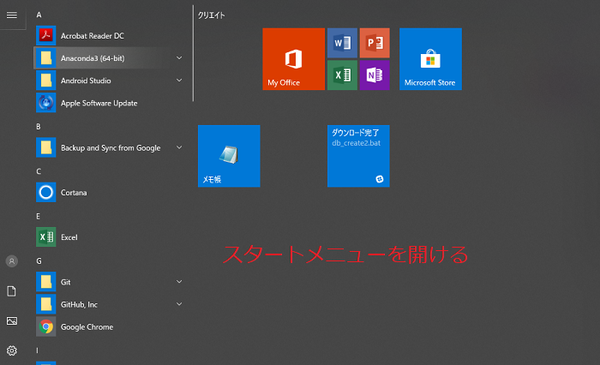Click the GitHub, Inc folder icon

46,304
